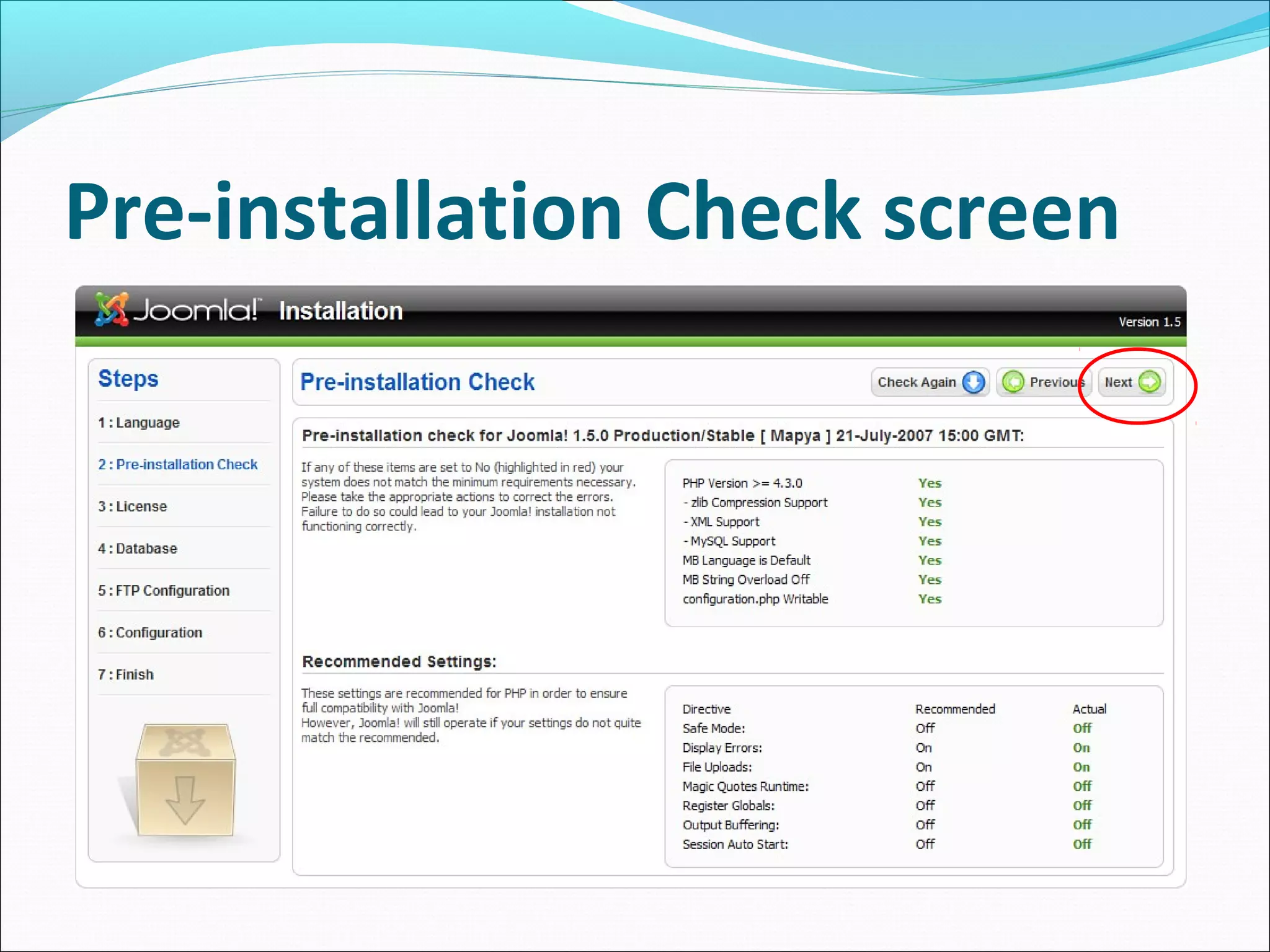Click the 'Installation' header title
This screenshot has width=1270, height=952.
click(340, 311)
